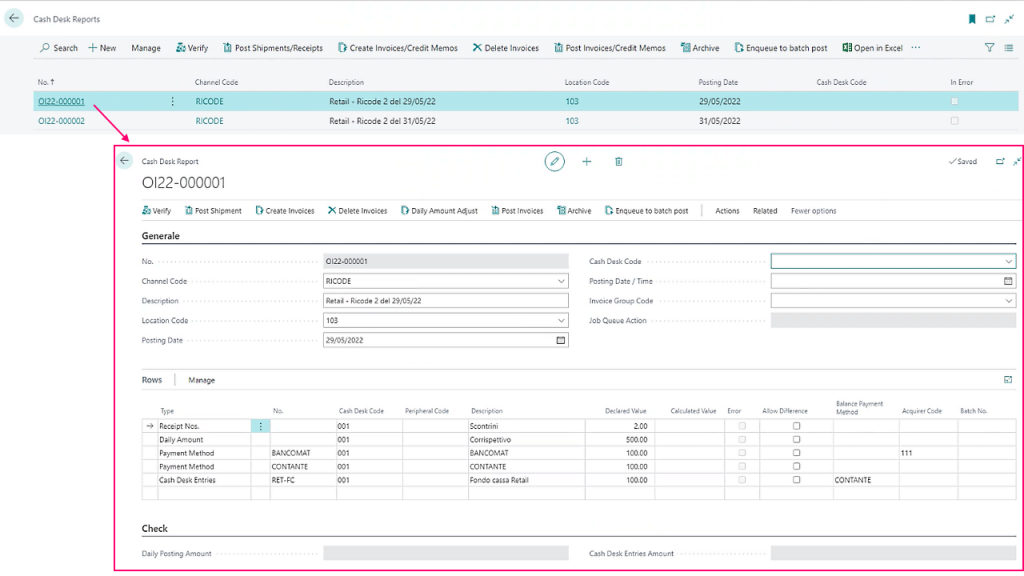Toggle In Error checkbox for OI22-000001
This screenshot has width=1024, height=576.
pyautogui.click(x=954, y=101)
